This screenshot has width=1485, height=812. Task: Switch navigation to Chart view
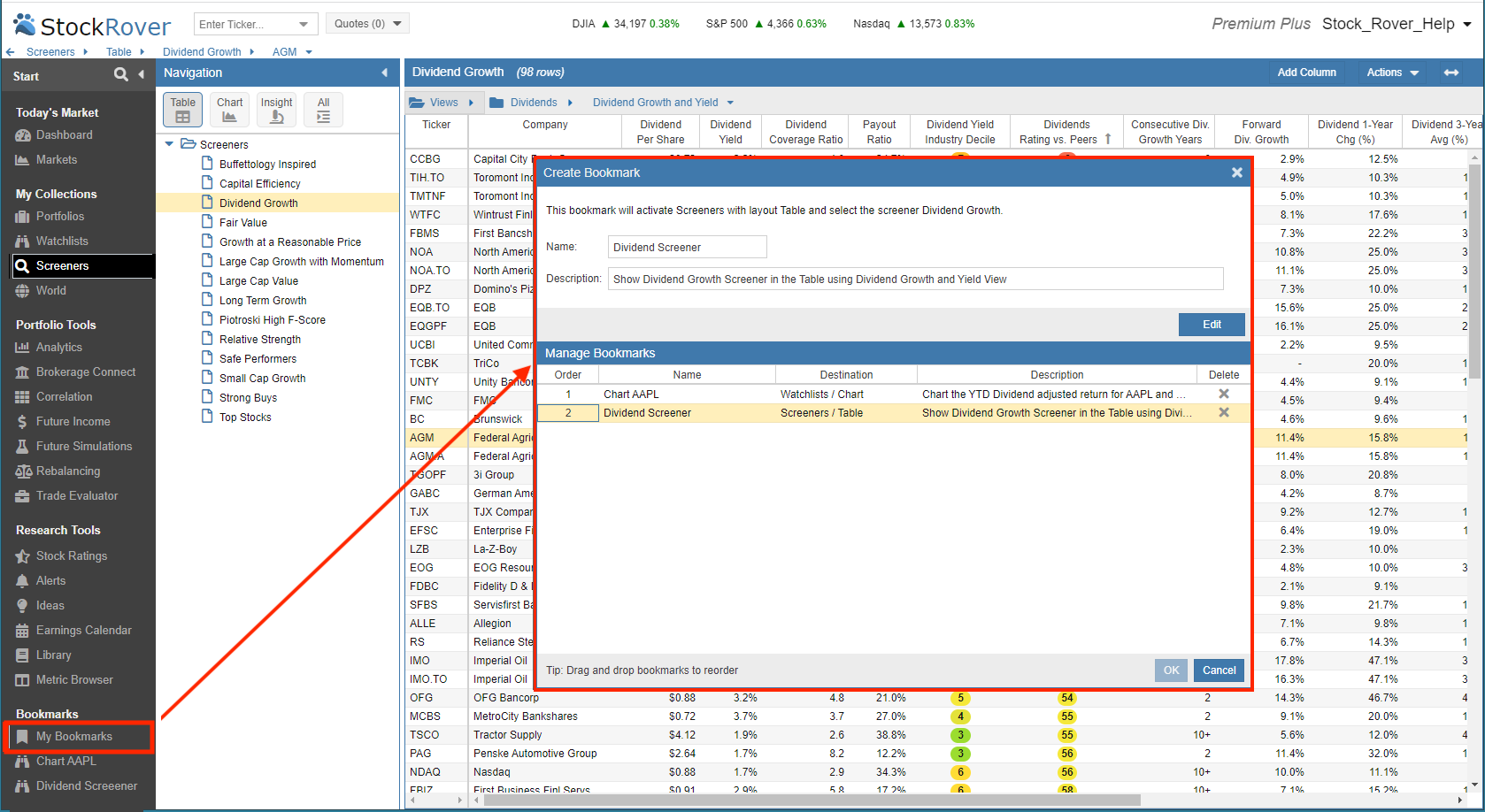[x=230, y=110]
